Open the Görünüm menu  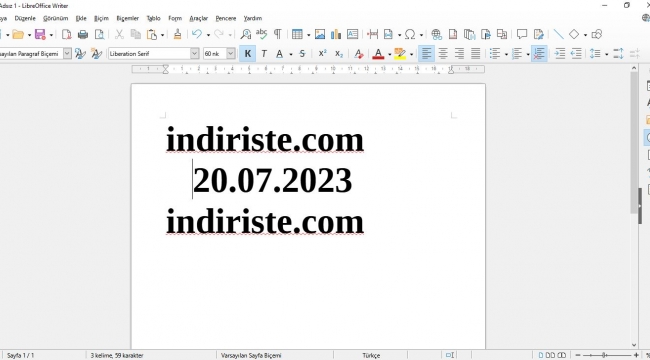(56, 18)
